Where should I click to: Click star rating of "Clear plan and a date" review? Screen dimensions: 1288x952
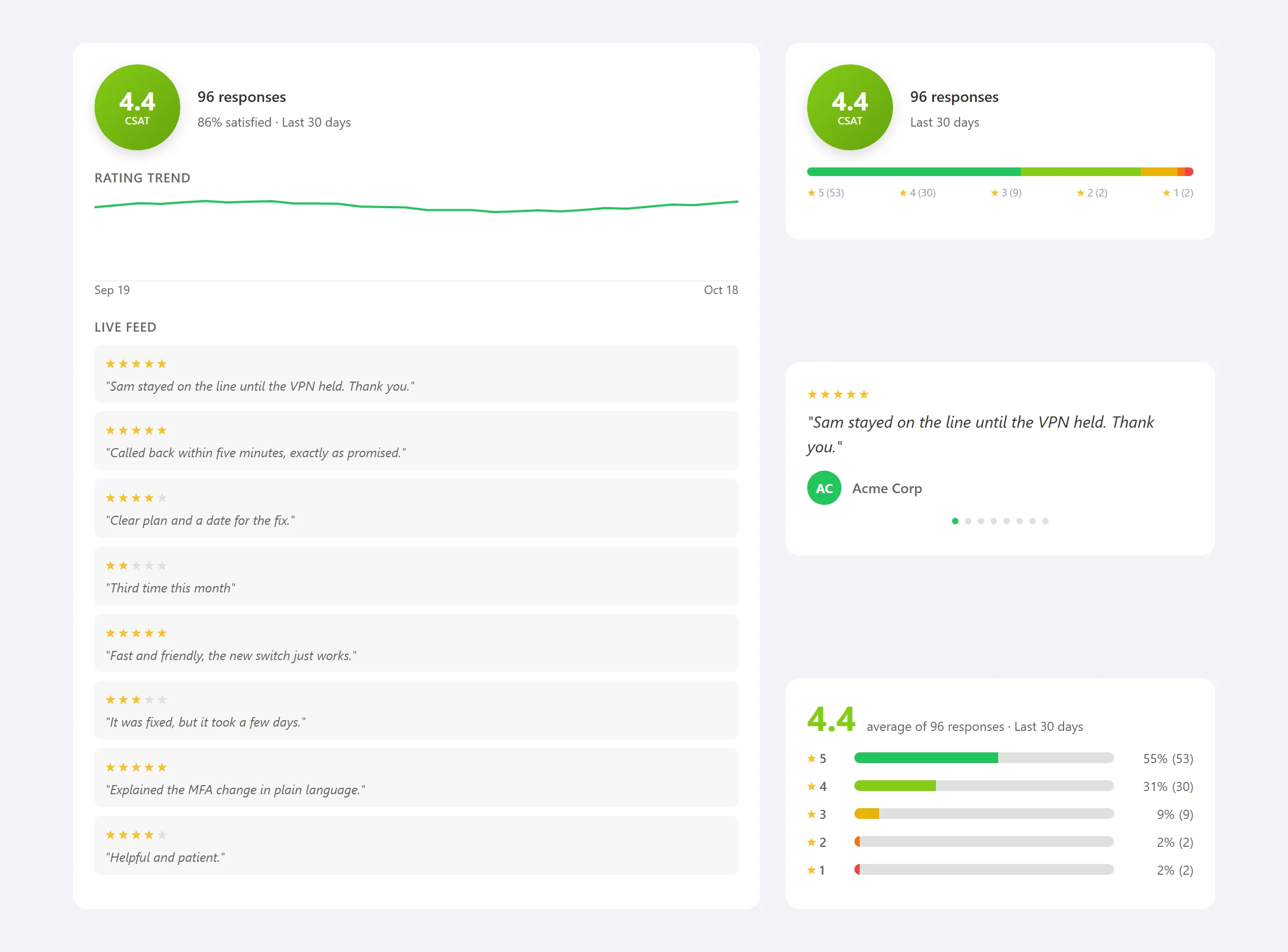[136, 498]
